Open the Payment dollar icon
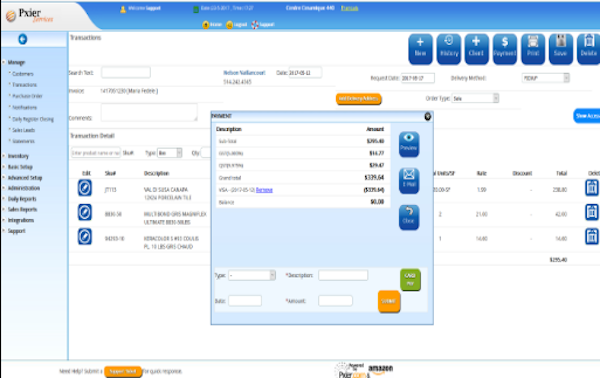 505,49
